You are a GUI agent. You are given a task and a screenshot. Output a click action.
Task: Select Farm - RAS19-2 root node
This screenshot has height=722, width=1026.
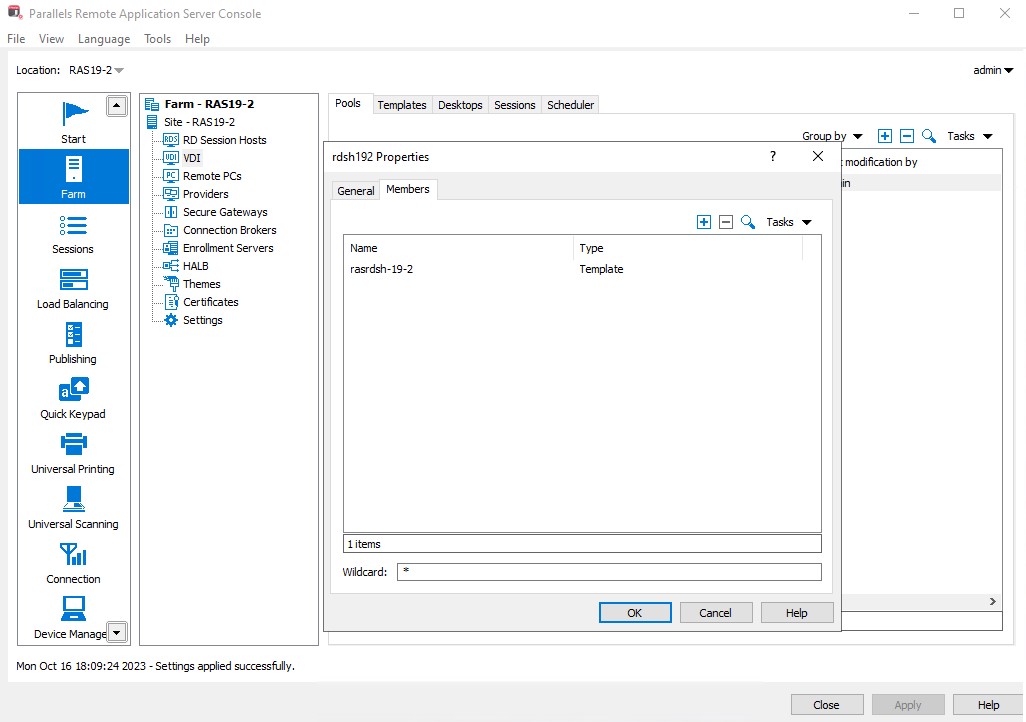click(x=200, y=104)
